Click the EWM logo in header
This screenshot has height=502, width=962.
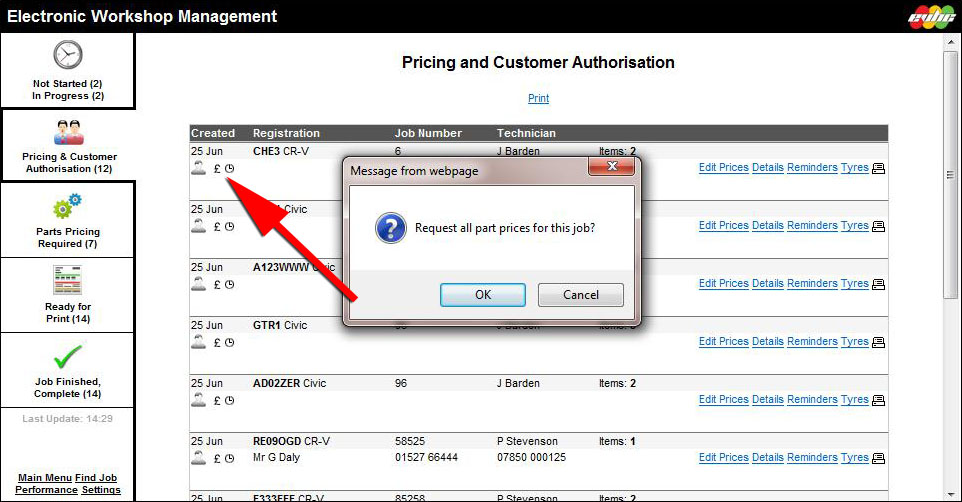coord(931,17)
